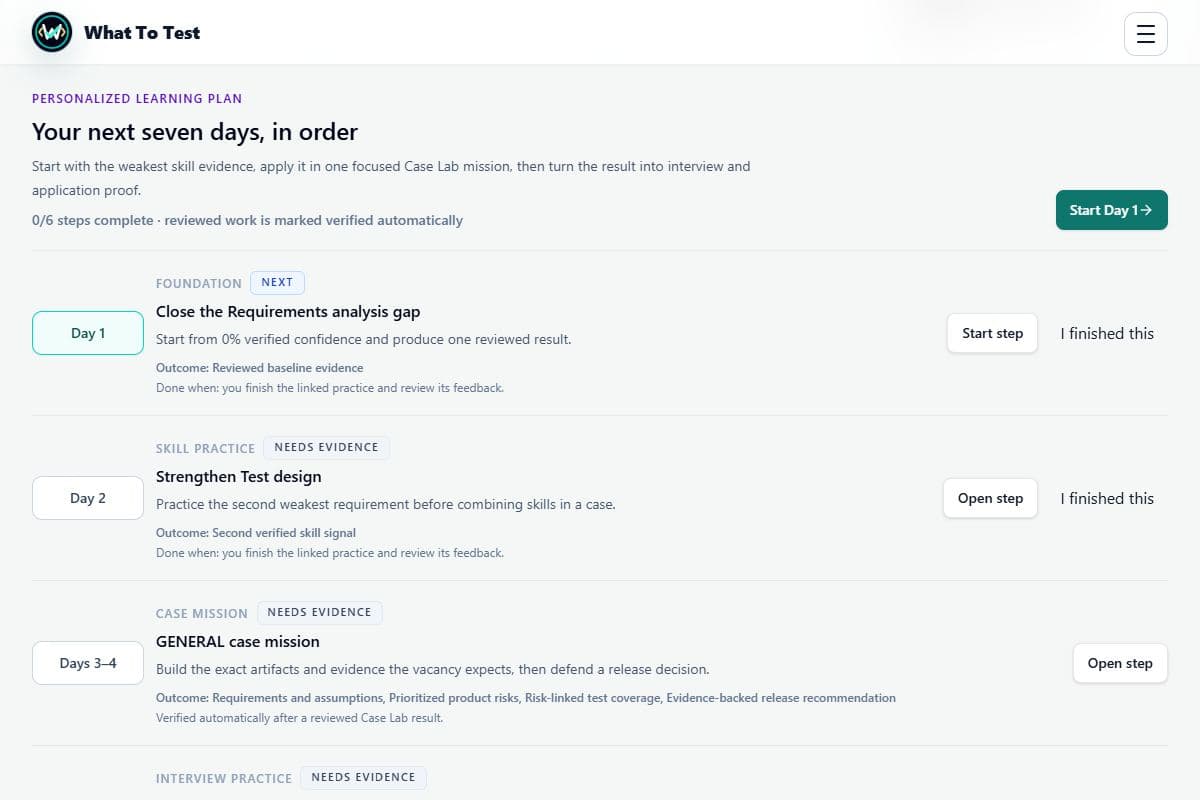
Task: Open the hamburger menu
Action: coord(1146,34)
